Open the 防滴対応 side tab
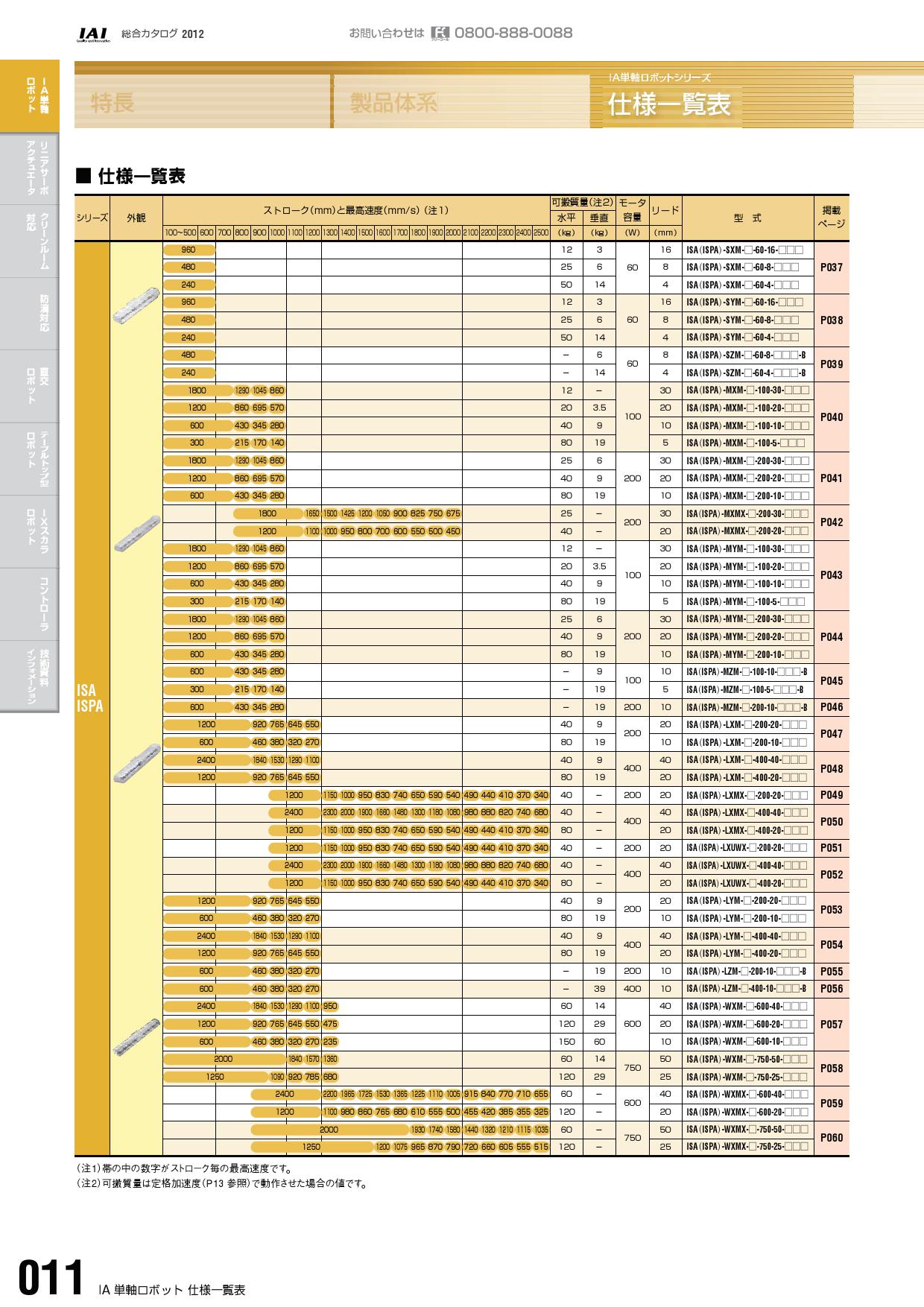 pyautogui.click(x=30, y=314)
